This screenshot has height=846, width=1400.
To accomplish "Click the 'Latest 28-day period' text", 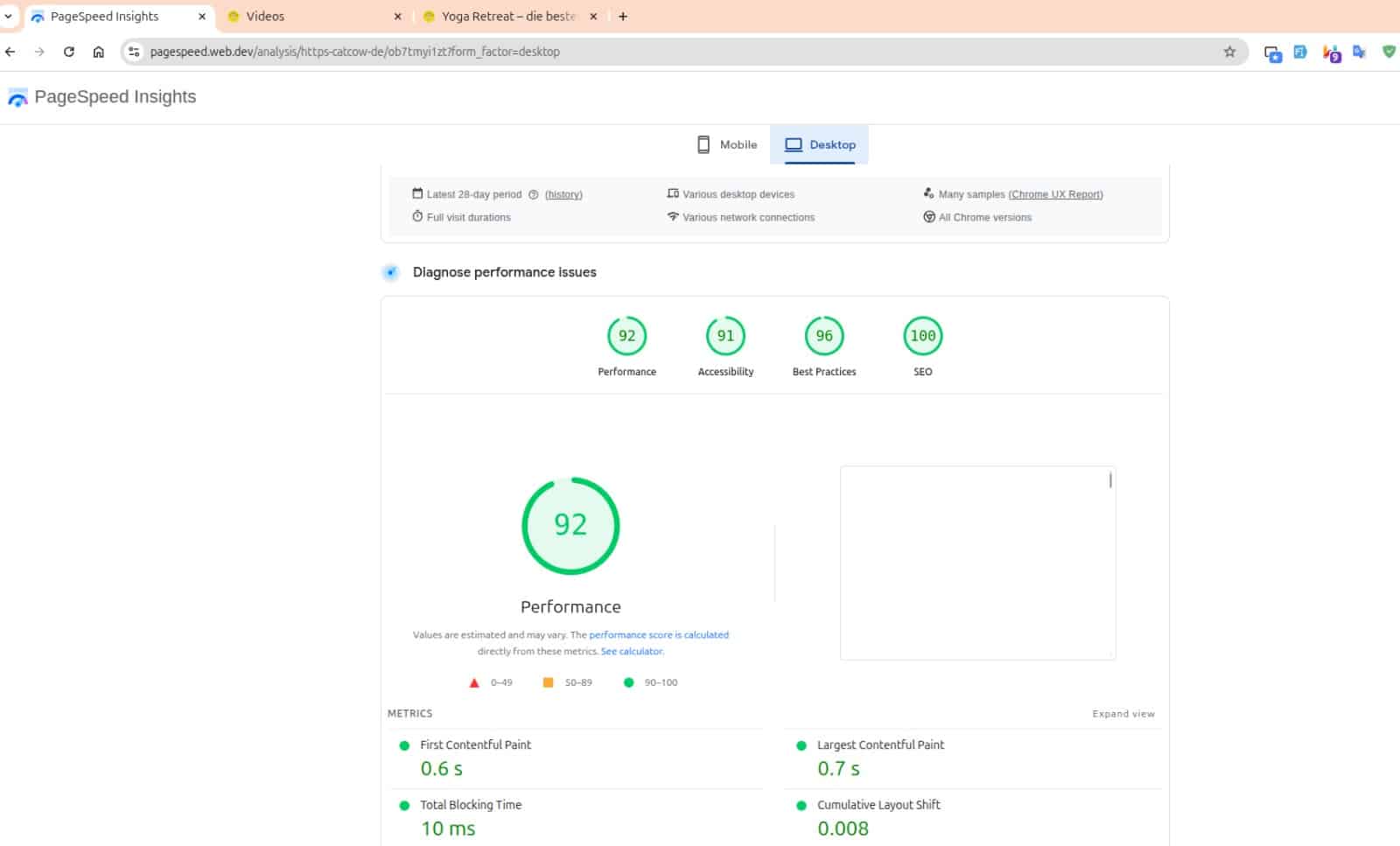I will pos(474,194).
